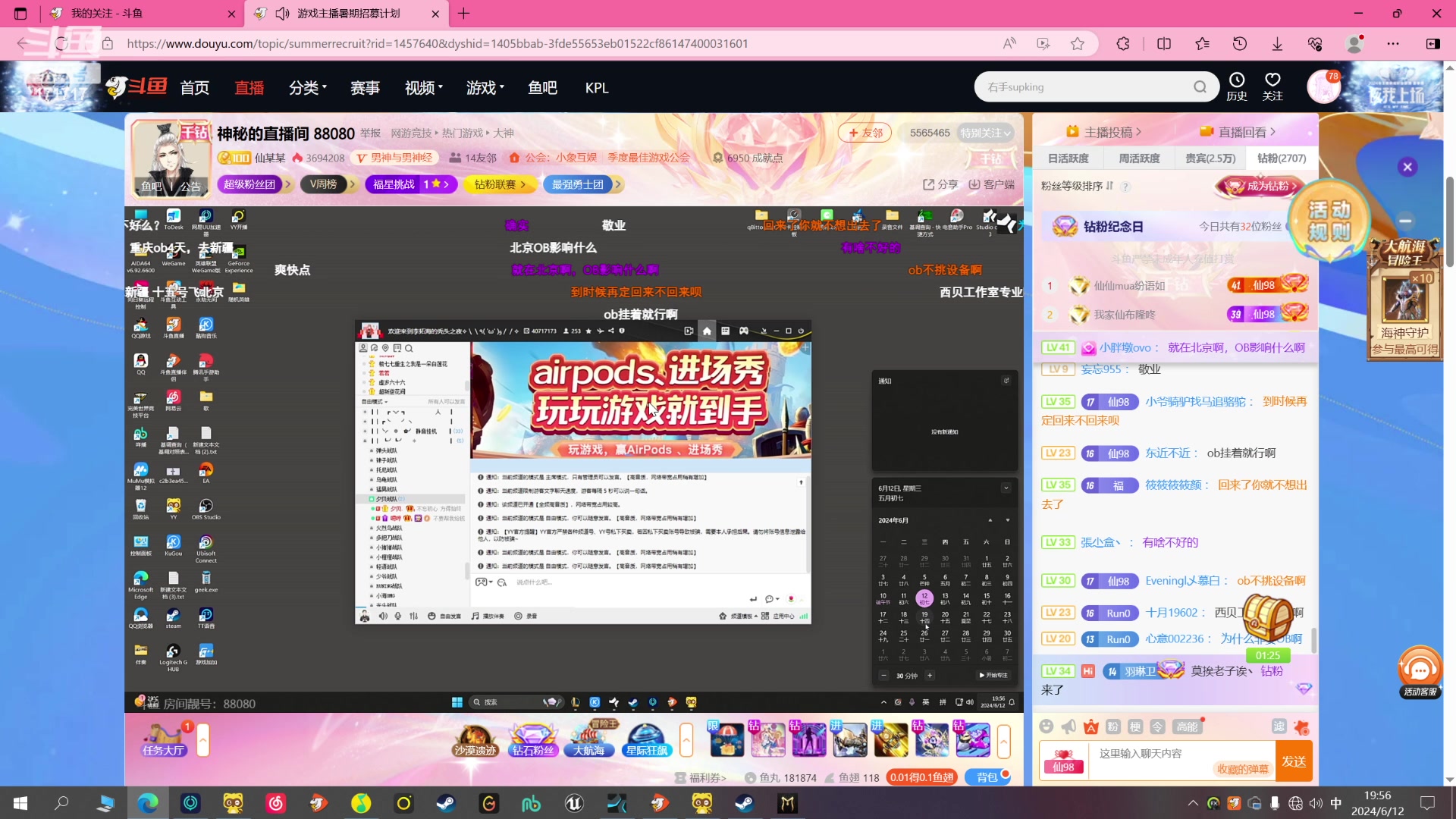The width and height of the screenshot is (1456, 819).
Task: Open the emoji picker in chat
Action: pyautogui.click(x=1046, y=726)
